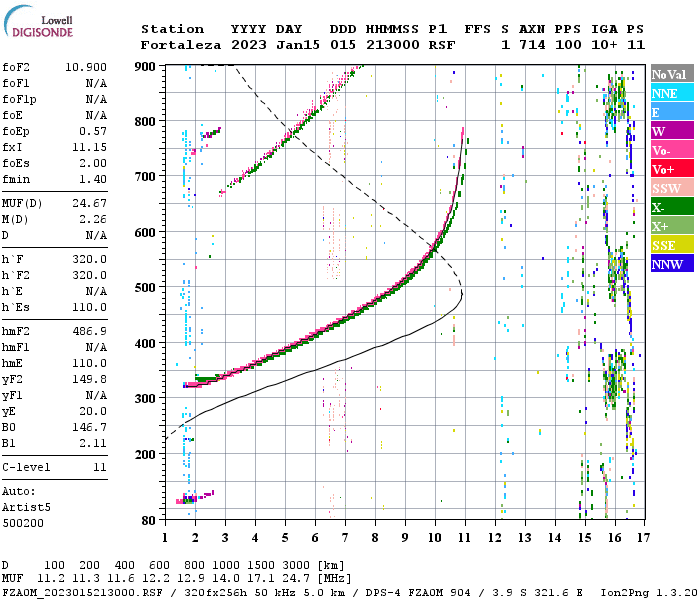
Task: Click the Ion2Png 1.3.20 version text
Action: tap(649, 593)
